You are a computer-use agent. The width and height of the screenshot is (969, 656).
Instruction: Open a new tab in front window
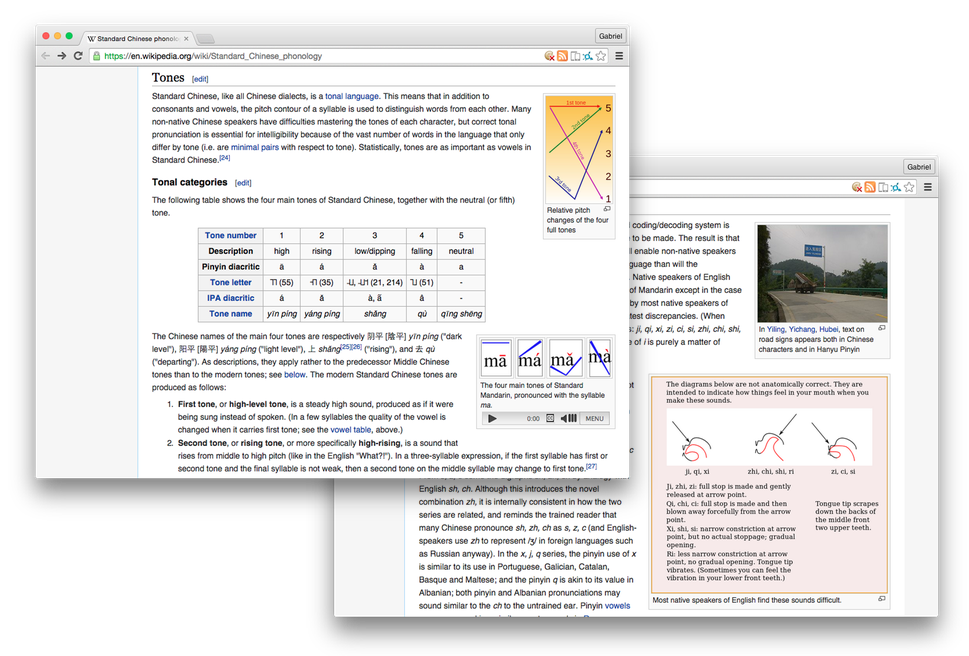click(205, 39)
